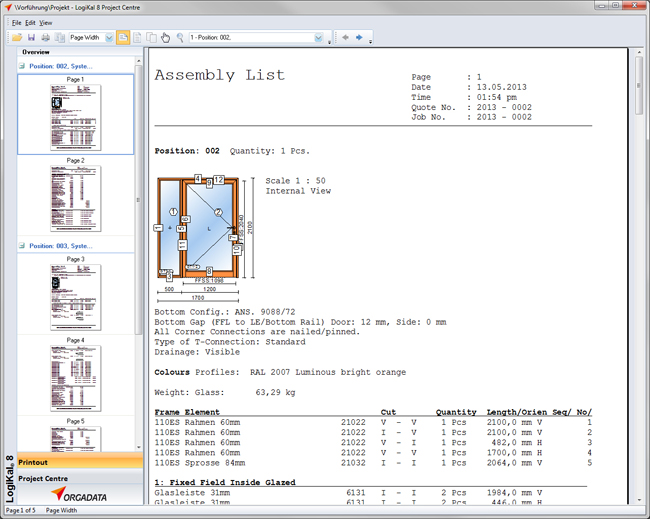Select the Page 5 thumbnail
The width and height of the screenshot is (650, 519).
(x=75, y=439)
